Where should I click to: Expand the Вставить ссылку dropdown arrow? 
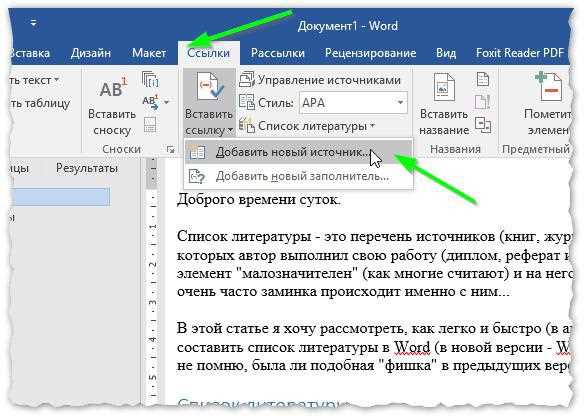coord(230,130)
